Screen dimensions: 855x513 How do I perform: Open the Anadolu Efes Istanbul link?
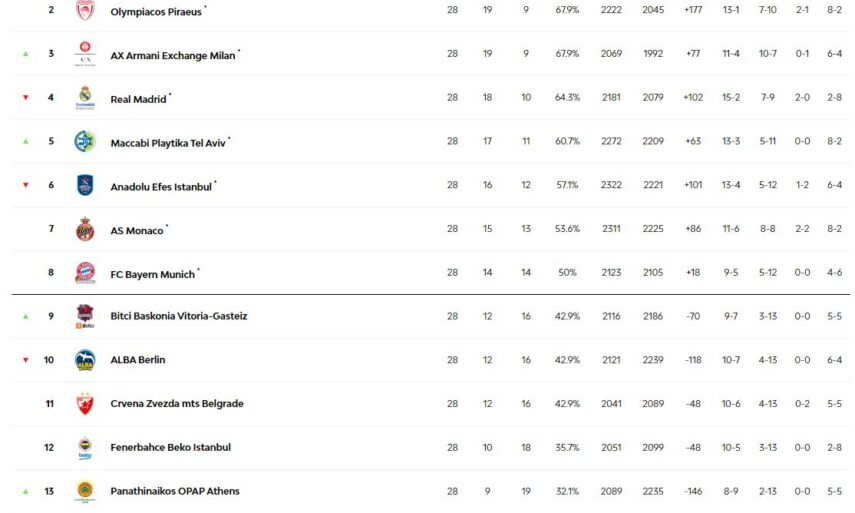click(161, 186)
